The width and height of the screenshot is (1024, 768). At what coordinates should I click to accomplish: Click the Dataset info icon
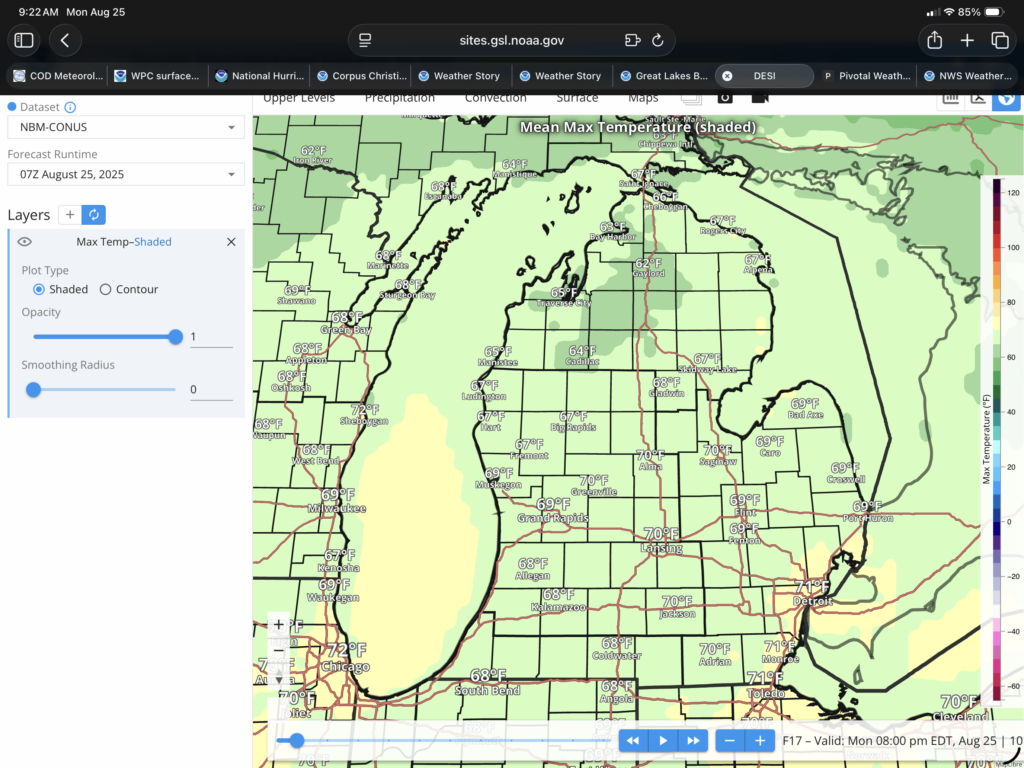[x=70, y=107]
